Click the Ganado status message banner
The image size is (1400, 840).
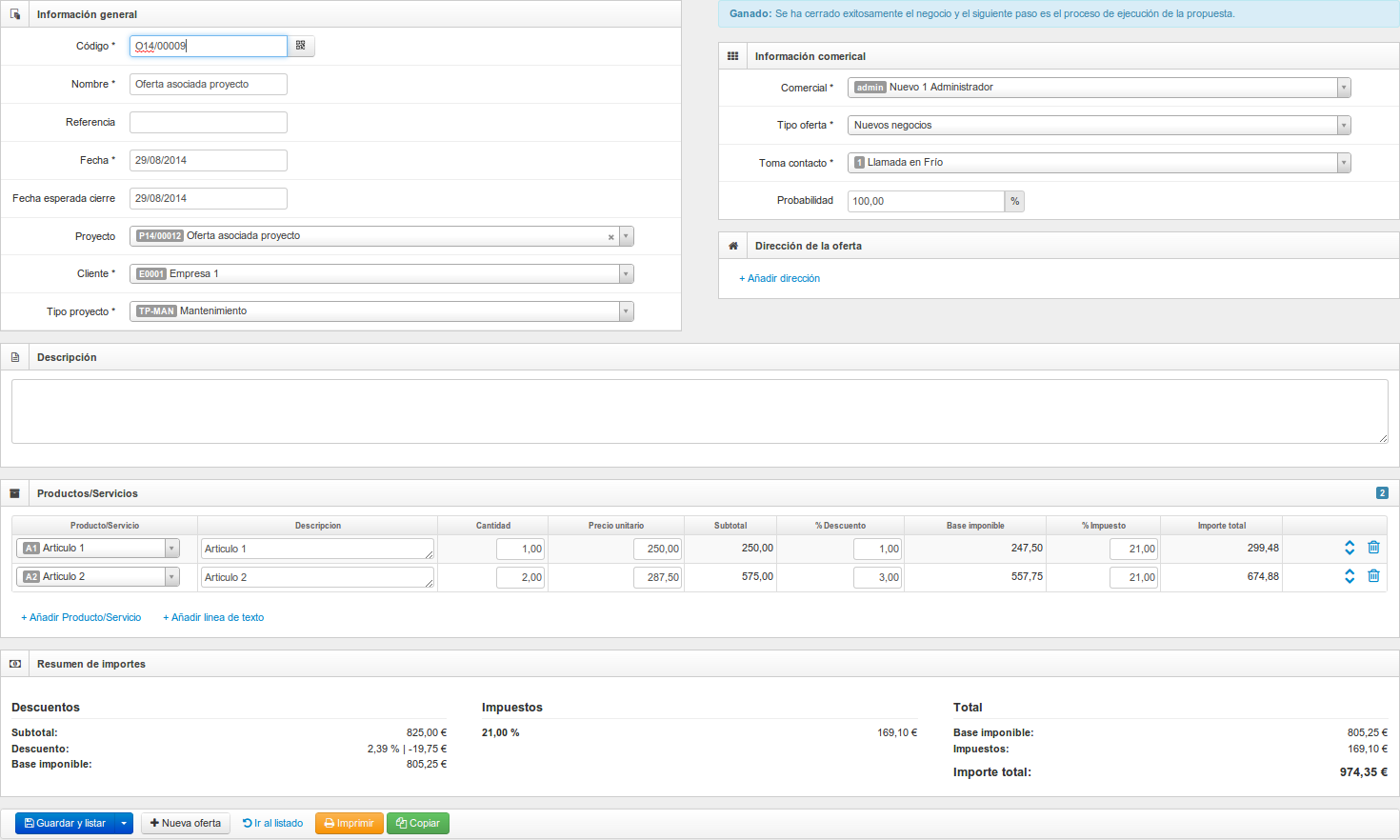(1058, 13)
